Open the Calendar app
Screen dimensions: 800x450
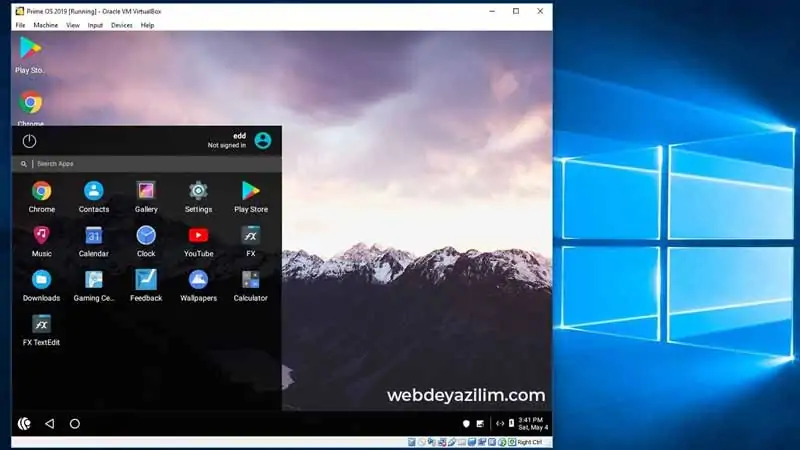pyautogui.click(x=94, y=241)
